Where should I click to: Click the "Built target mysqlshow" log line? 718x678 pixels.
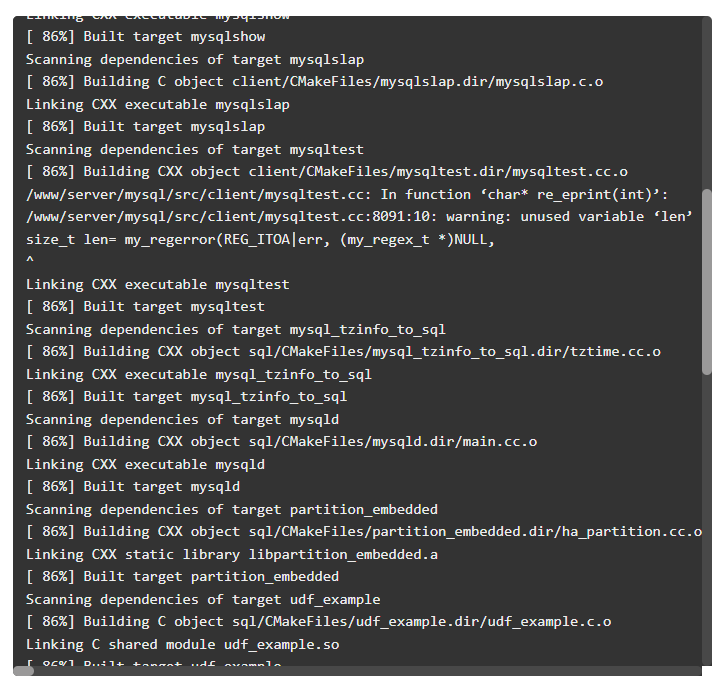tap(146, 37)
